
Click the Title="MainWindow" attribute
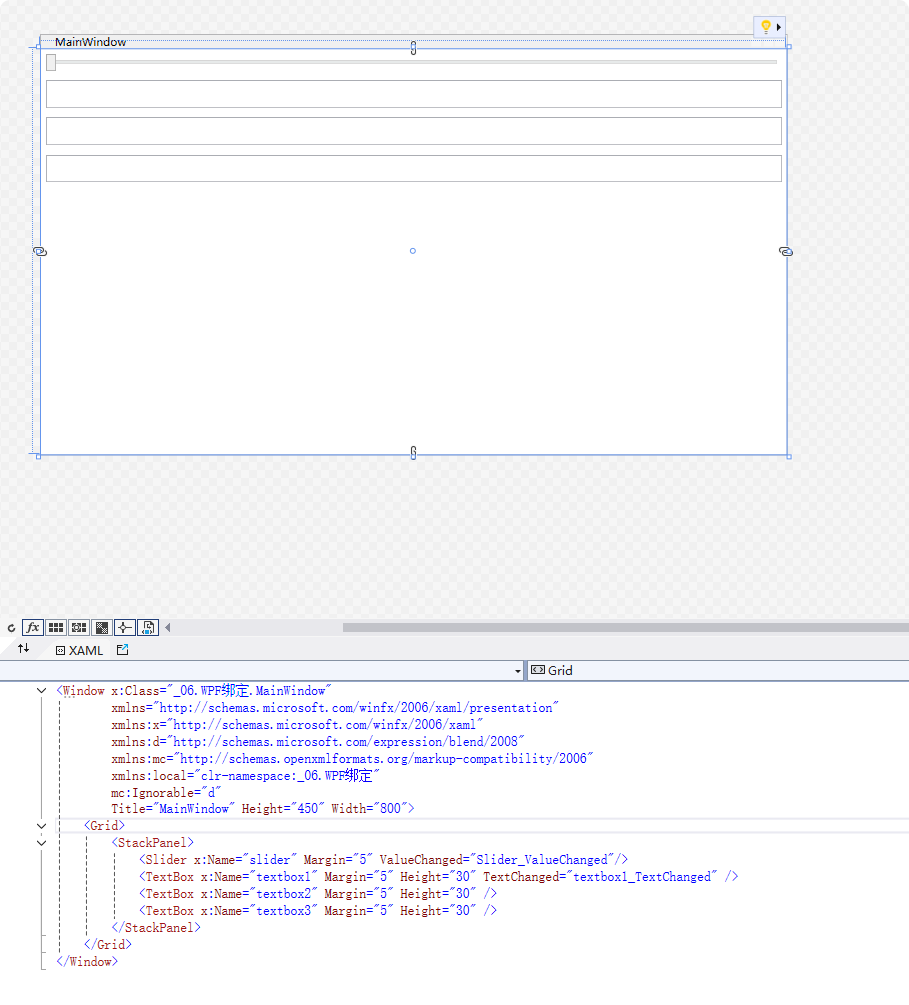click(x=173, y=809)
